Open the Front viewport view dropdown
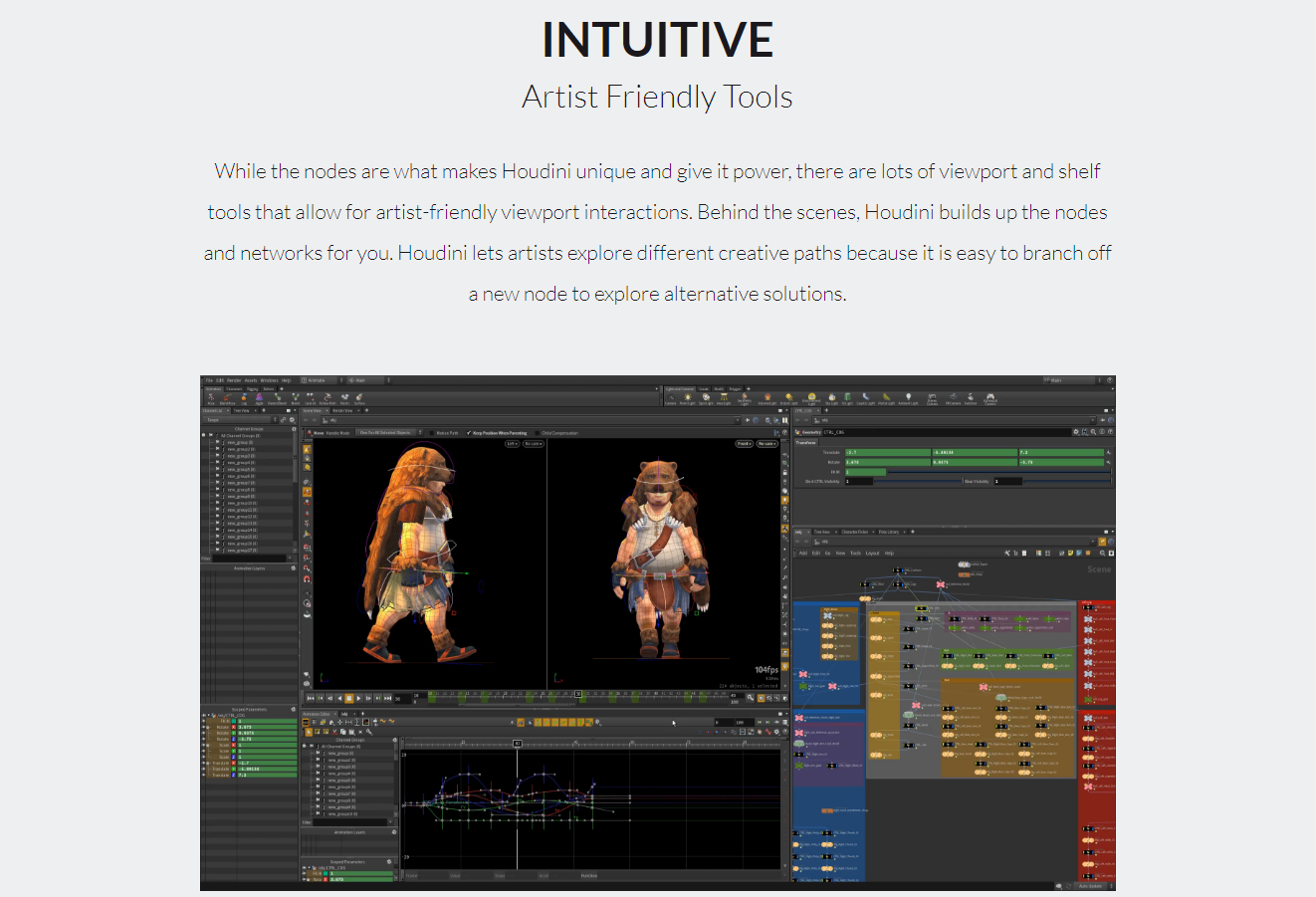Screen dimensions: 1316x897 [x=744, y=444]
